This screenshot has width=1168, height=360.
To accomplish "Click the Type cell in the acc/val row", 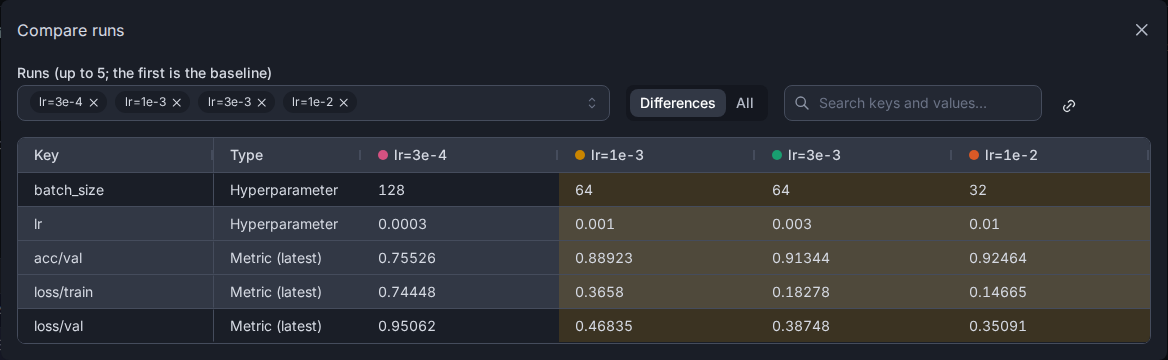I will [288, 258].
